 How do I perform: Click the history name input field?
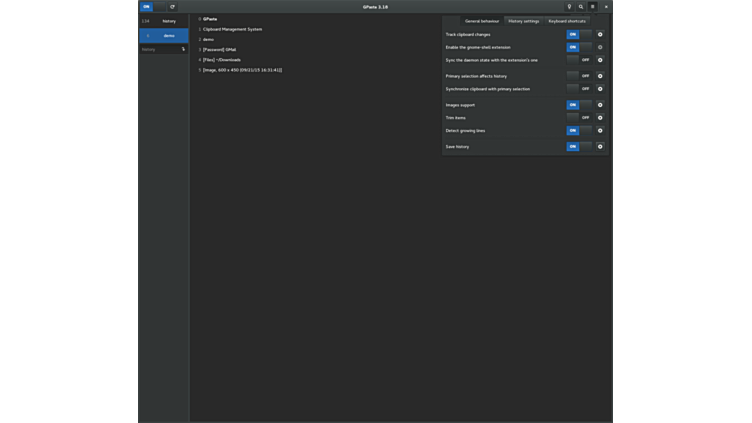pos(158,49)
